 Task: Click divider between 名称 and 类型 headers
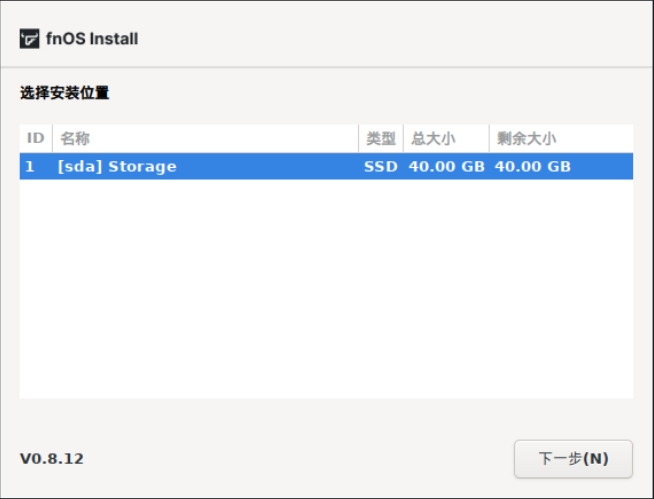[359, 139]
